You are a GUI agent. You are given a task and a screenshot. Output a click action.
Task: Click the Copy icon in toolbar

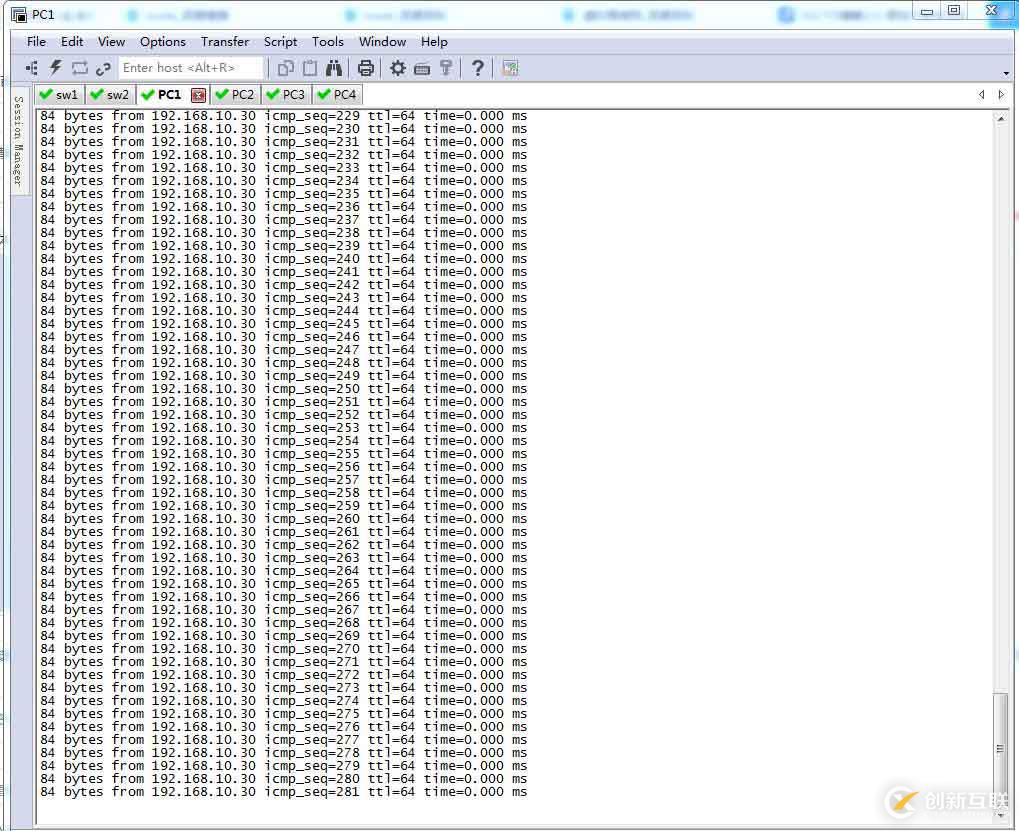click(286, 68)
